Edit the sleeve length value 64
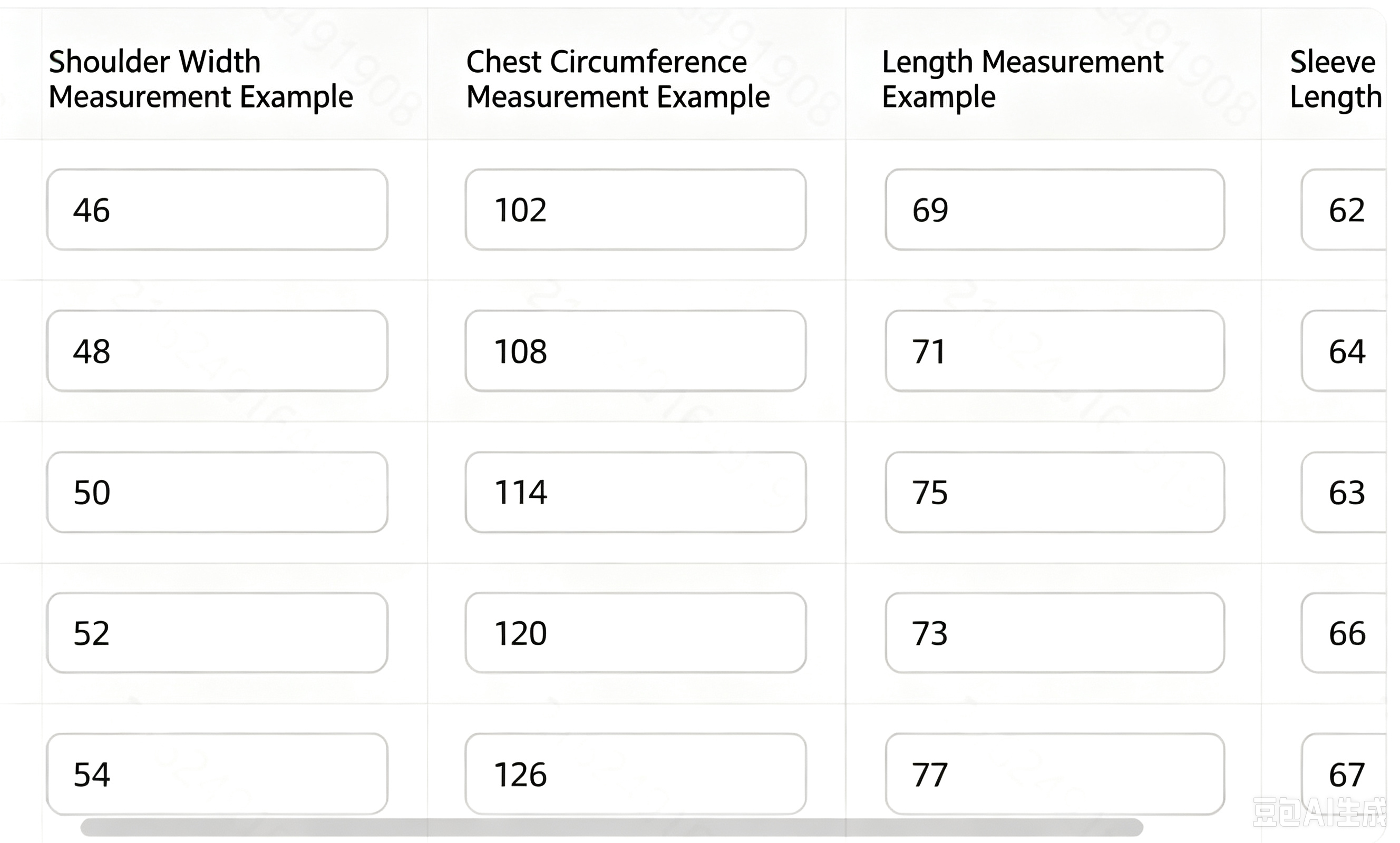This screenshot has width=1400, height=843. (1344, 350)
